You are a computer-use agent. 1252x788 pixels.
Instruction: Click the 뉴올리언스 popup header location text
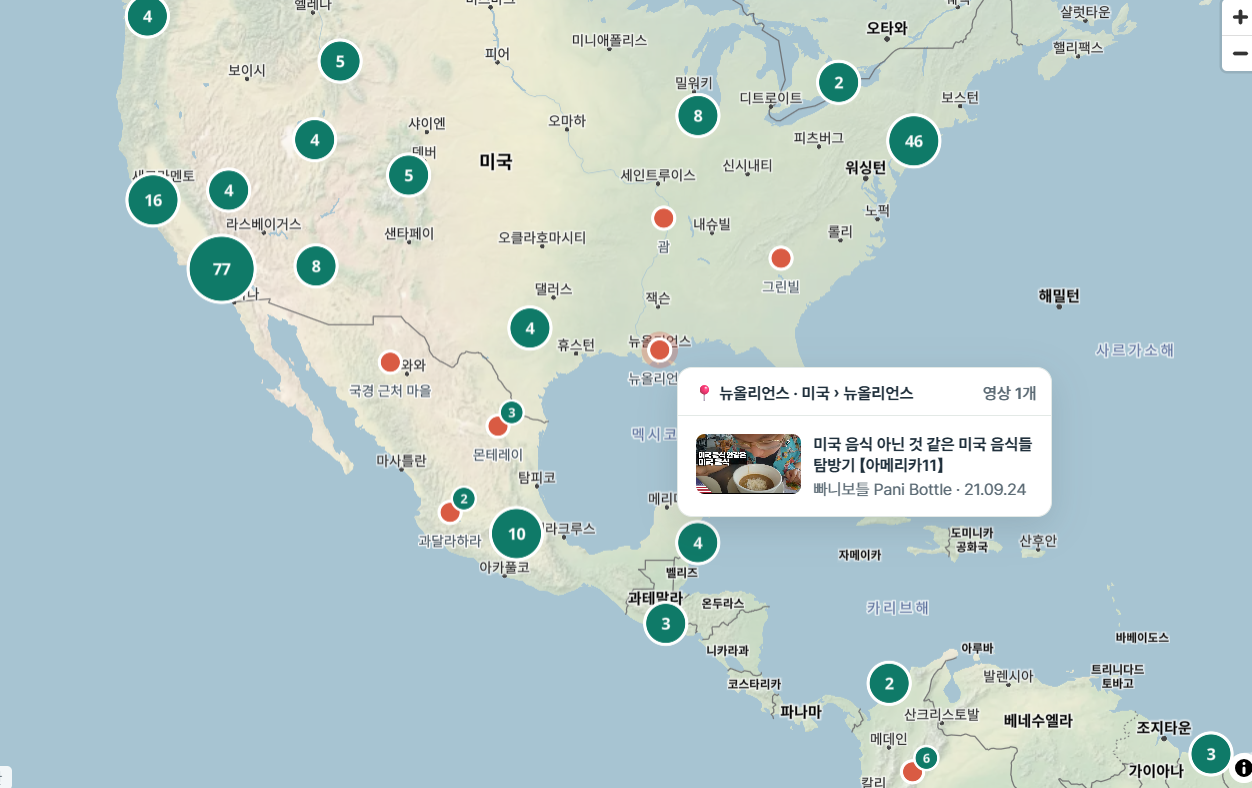pyautogui.click(x=816, y=393)
